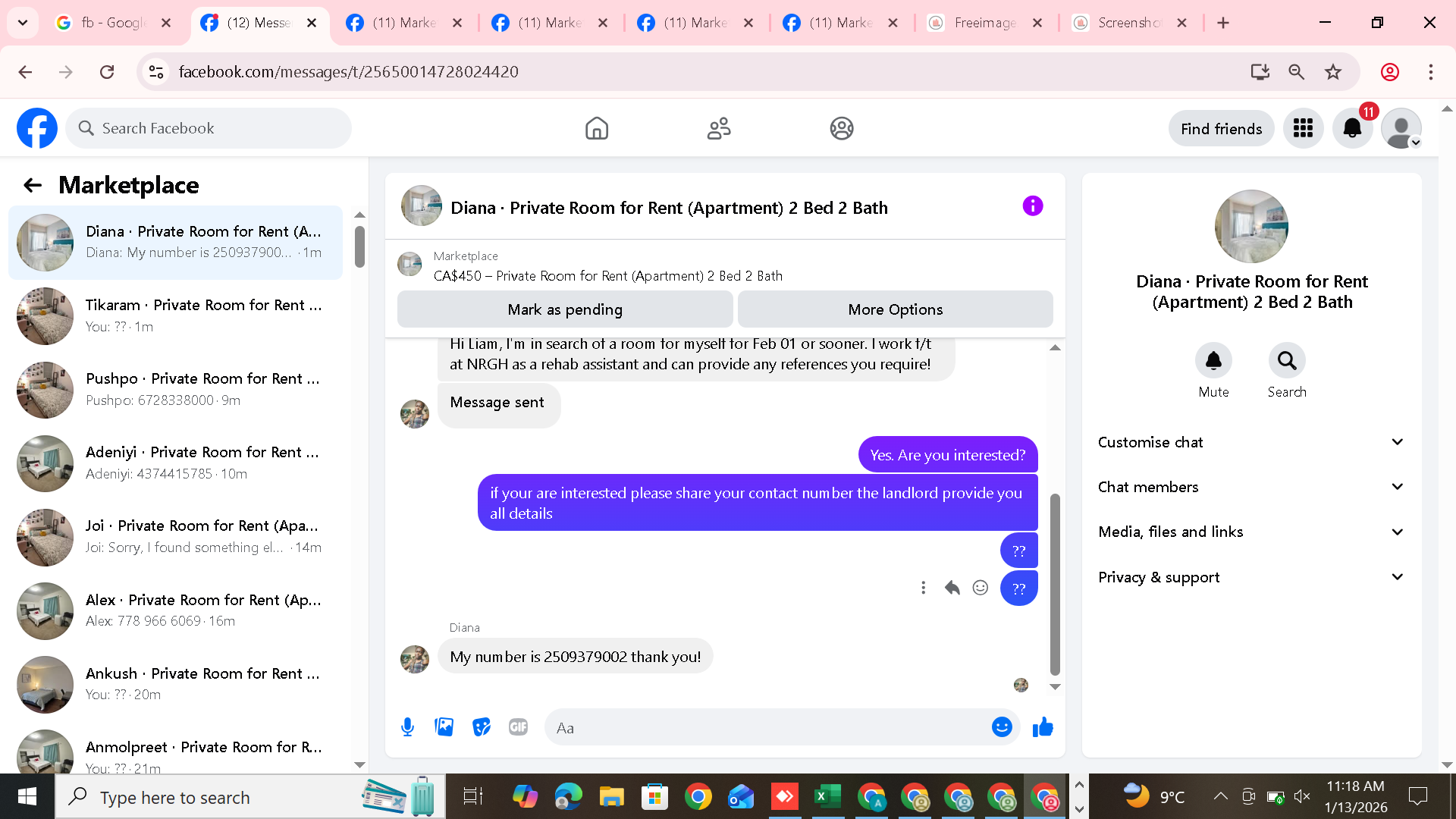React to message with smiley icon
The height and width of the screenshot is (819, 1456).
(x=981, y=588)
